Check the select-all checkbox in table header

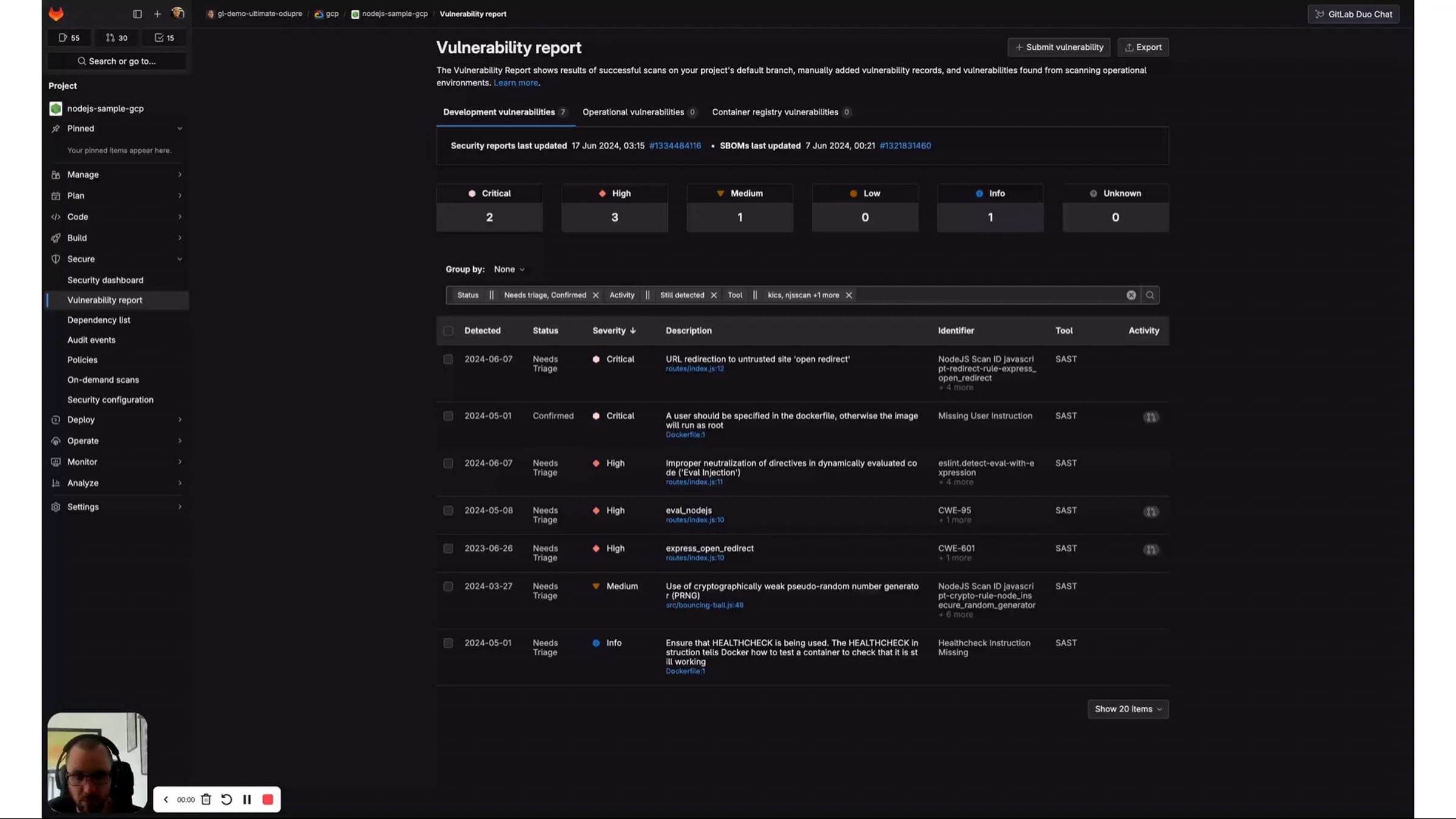tap(448, 331)
